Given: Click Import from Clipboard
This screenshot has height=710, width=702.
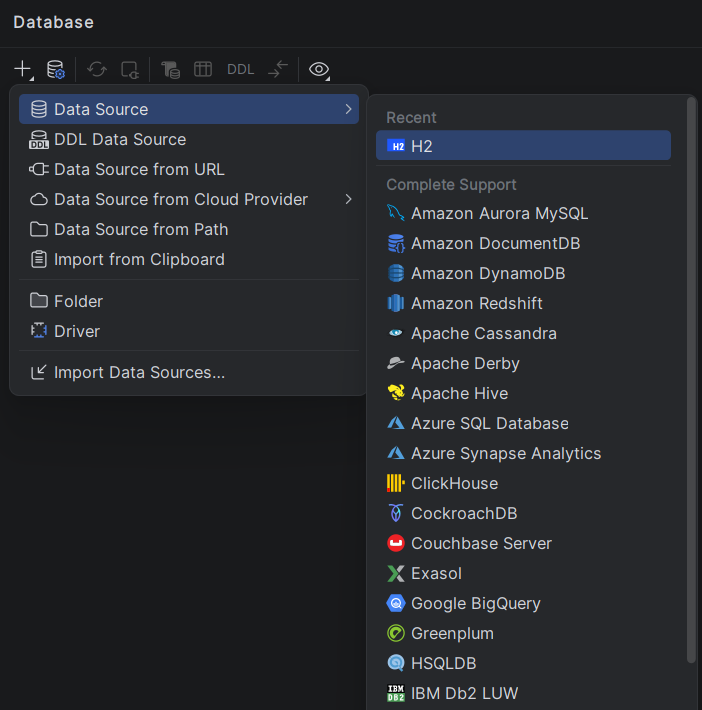Looking at the screenshot, I should 139,259.
